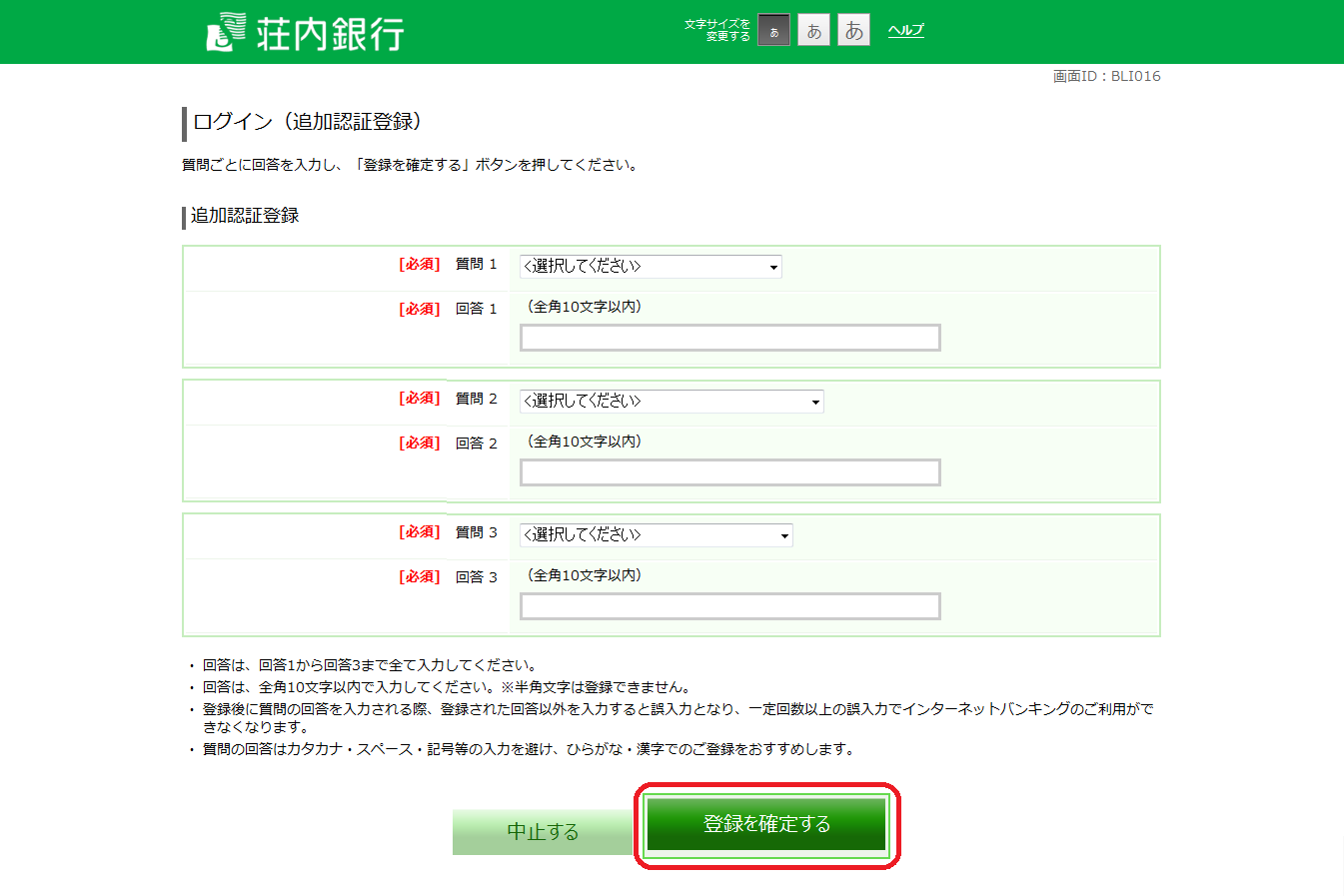Click the ログイン（追加認証登録） page heading

308,122
